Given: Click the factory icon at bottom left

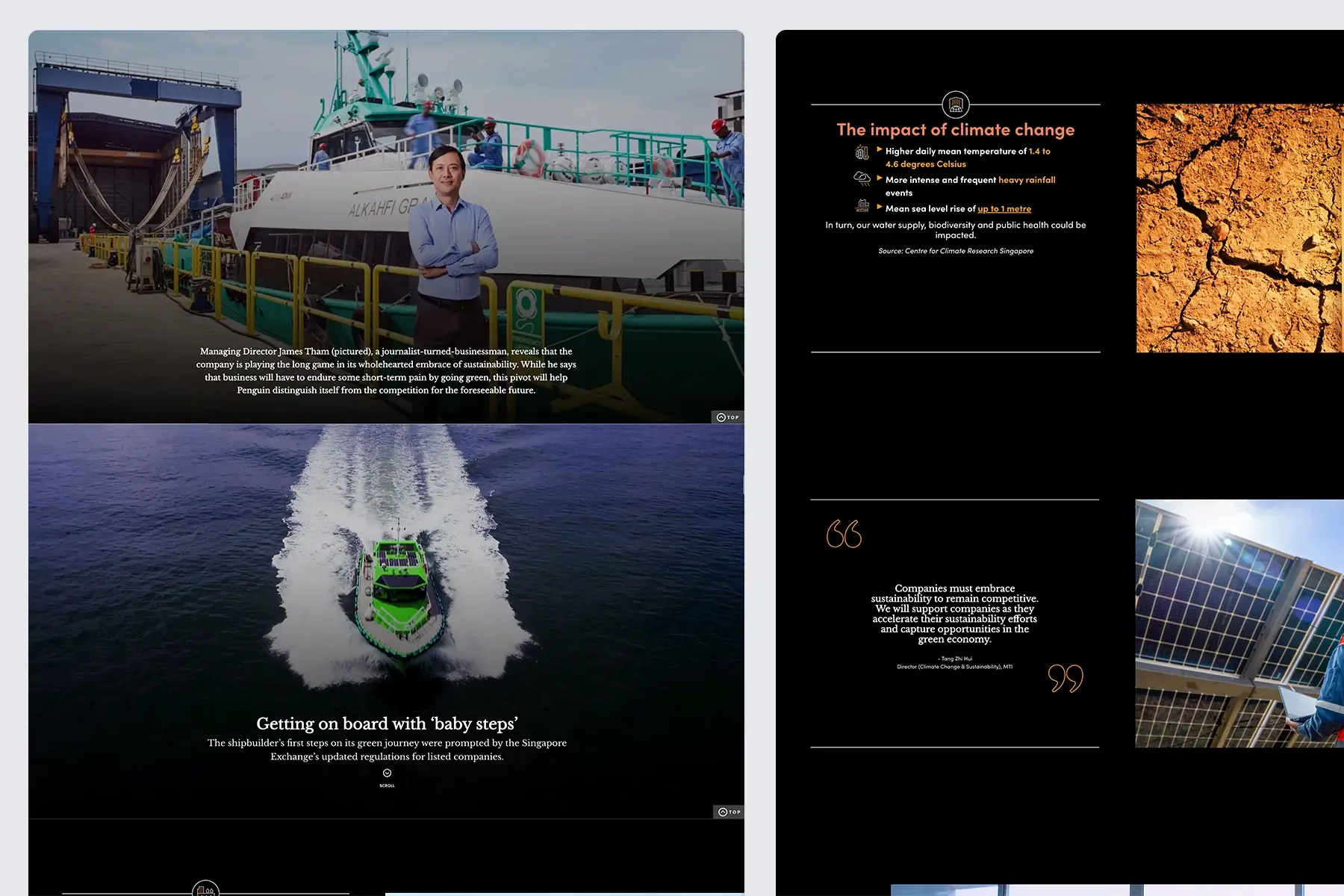Looking at the screenshot, I should pos(205,889).
